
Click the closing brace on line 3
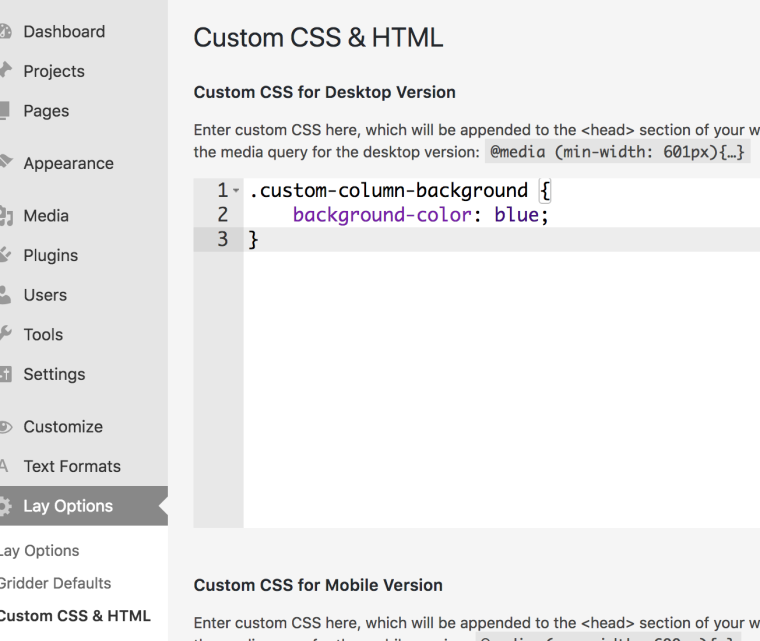(x=254, y=240)
